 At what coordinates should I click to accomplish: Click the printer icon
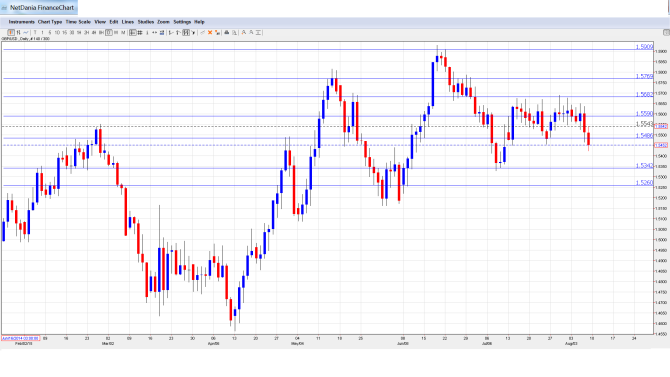[227, 32]
